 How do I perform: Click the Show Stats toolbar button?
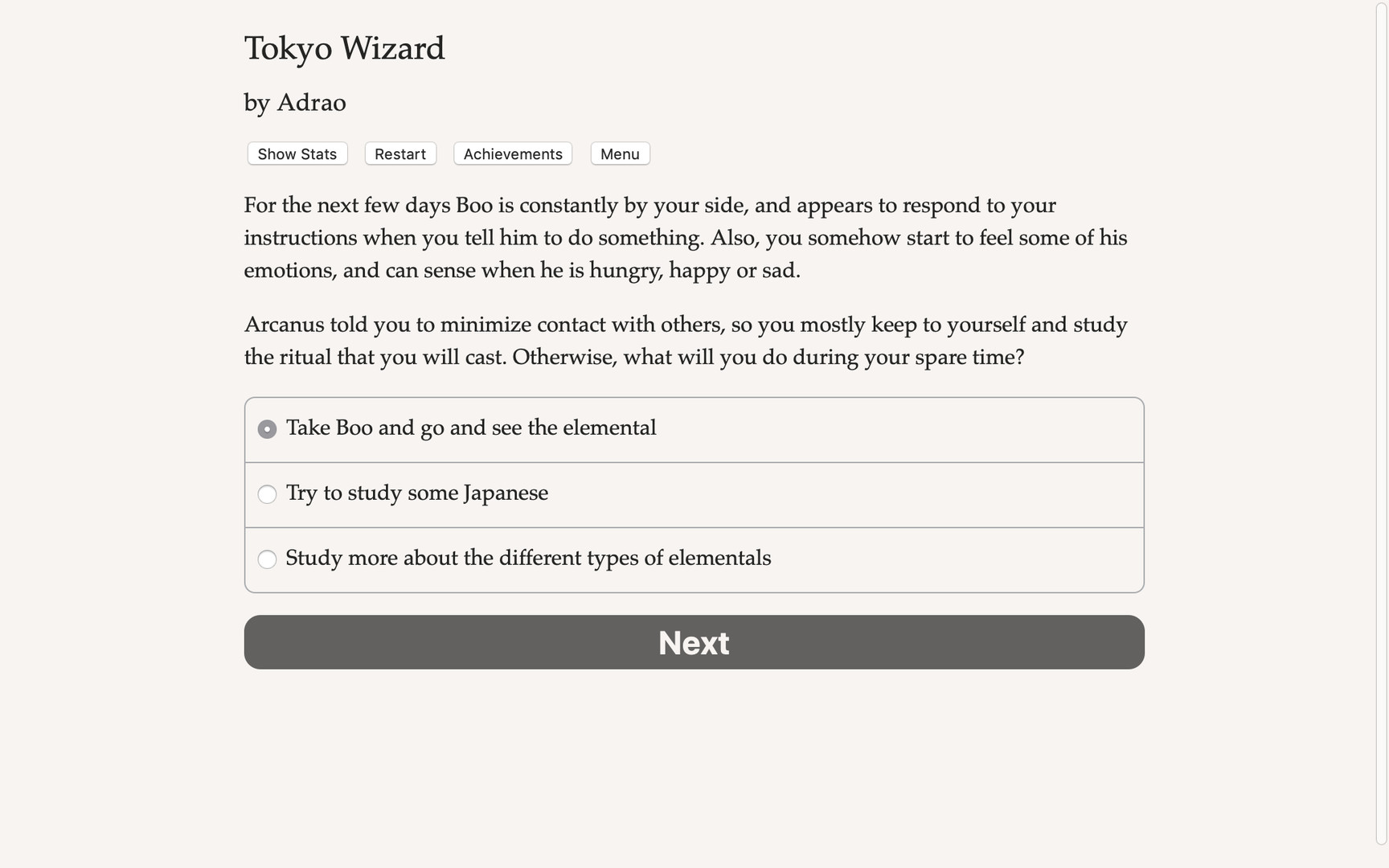(x=297, y=154)
